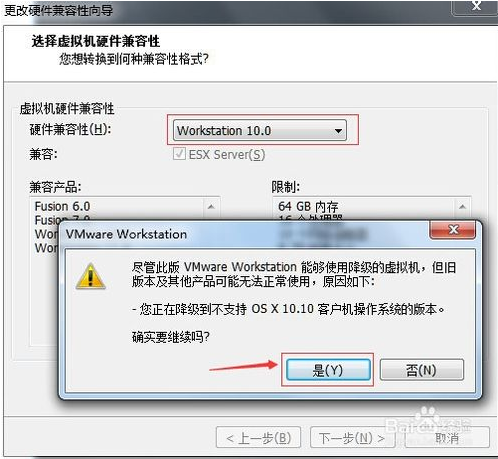Click the dropdown arrow of hardware compatibility
Viewport: 498px width, 459px height.
(338, 131)
